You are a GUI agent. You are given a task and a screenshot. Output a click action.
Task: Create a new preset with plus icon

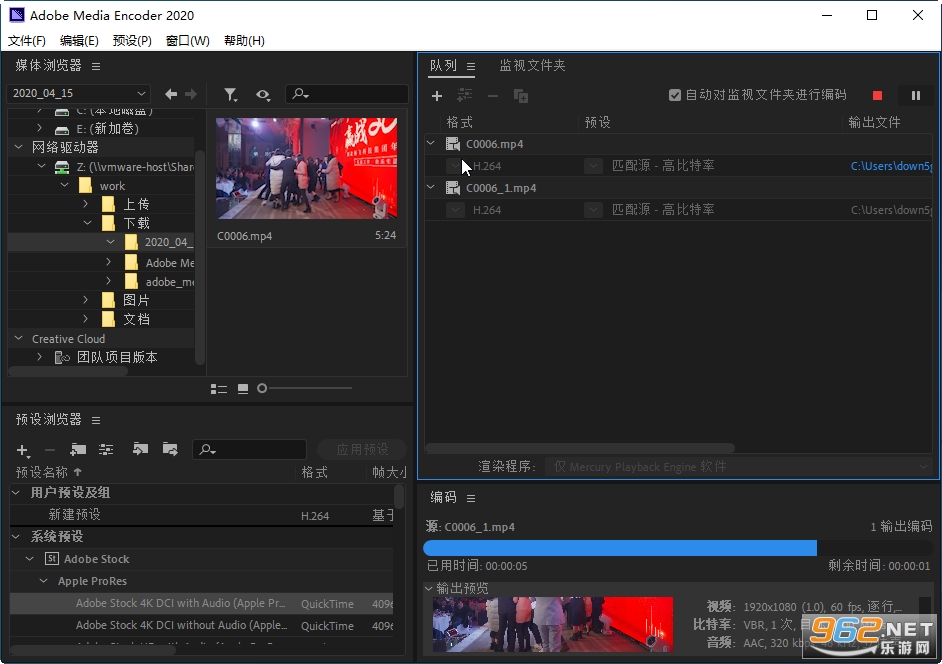[23, 450]
